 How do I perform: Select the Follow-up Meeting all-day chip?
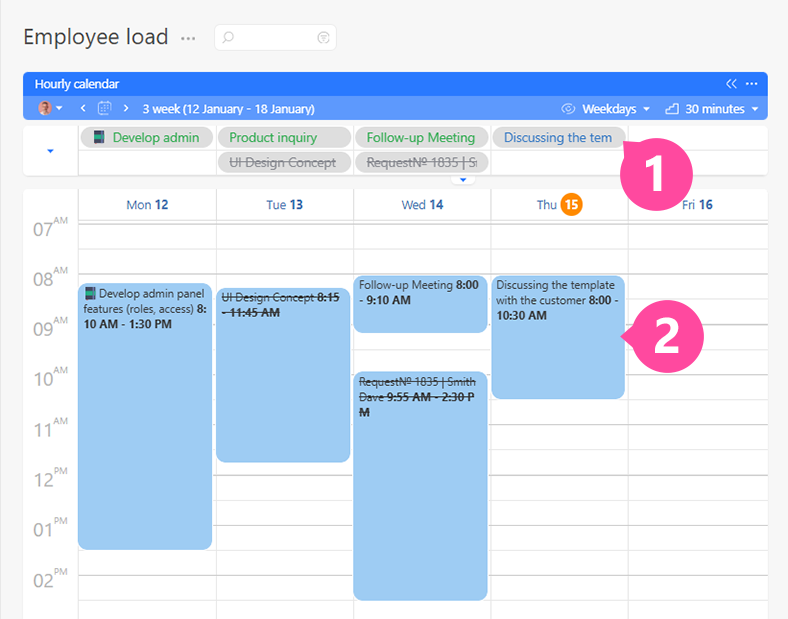(421, 137)
